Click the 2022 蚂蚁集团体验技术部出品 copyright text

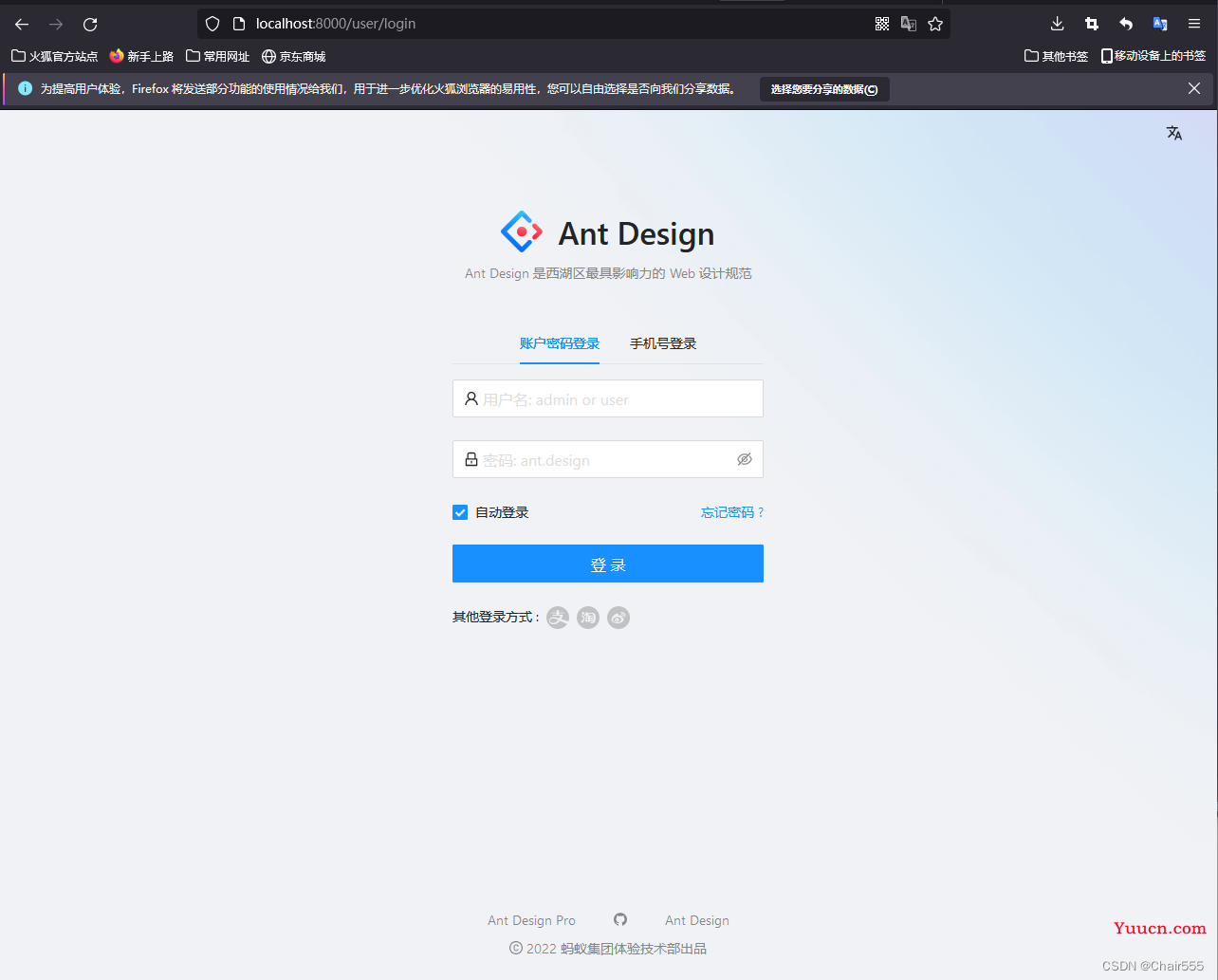point(608,949)
